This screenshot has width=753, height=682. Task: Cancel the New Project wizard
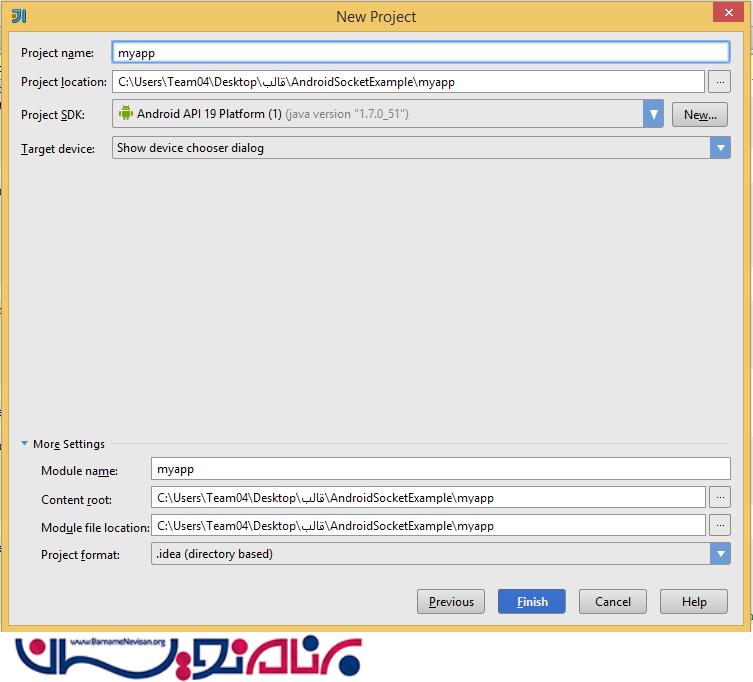612,601
